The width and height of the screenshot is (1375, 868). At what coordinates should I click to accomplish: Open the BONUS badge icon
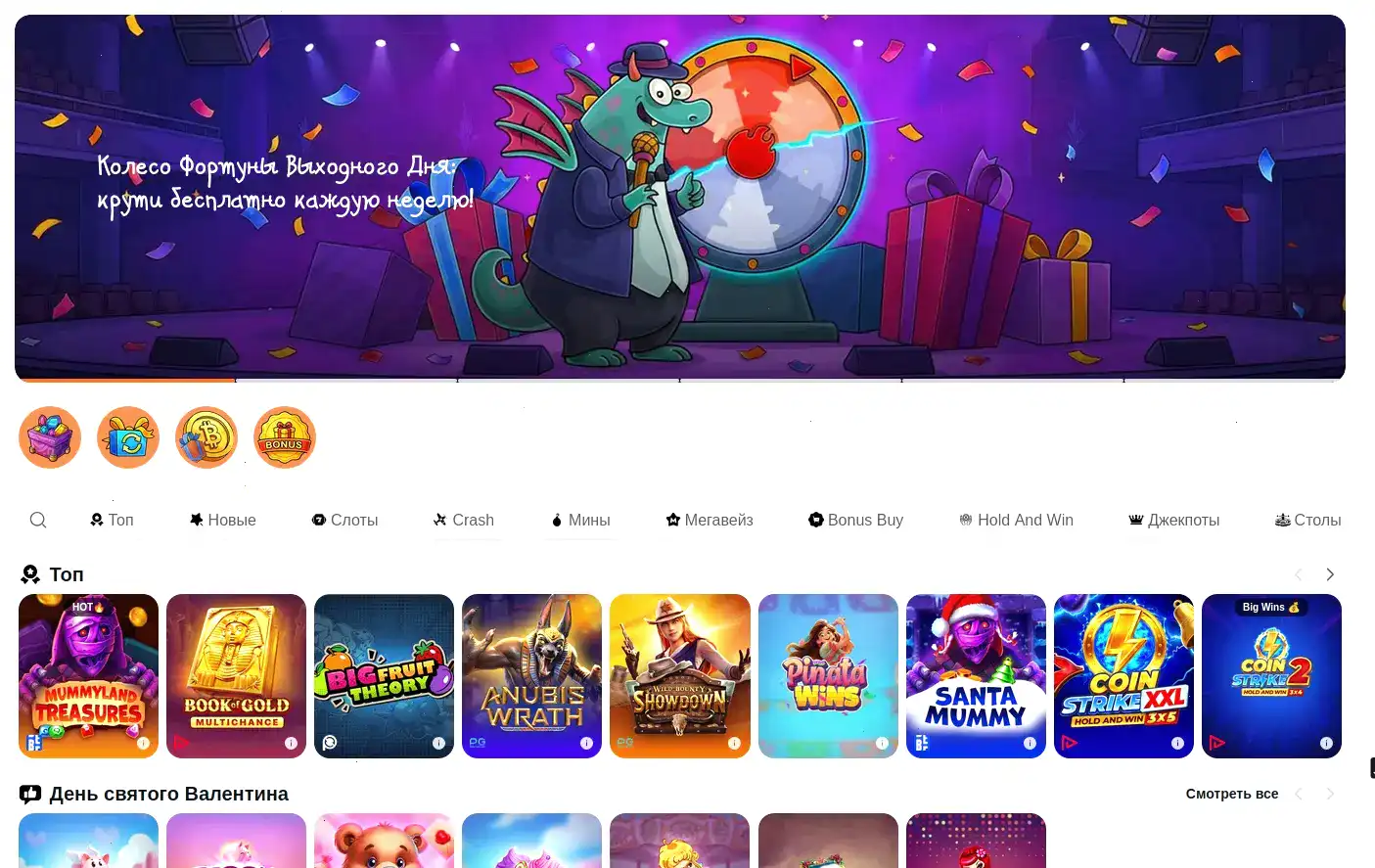(285, 437)
